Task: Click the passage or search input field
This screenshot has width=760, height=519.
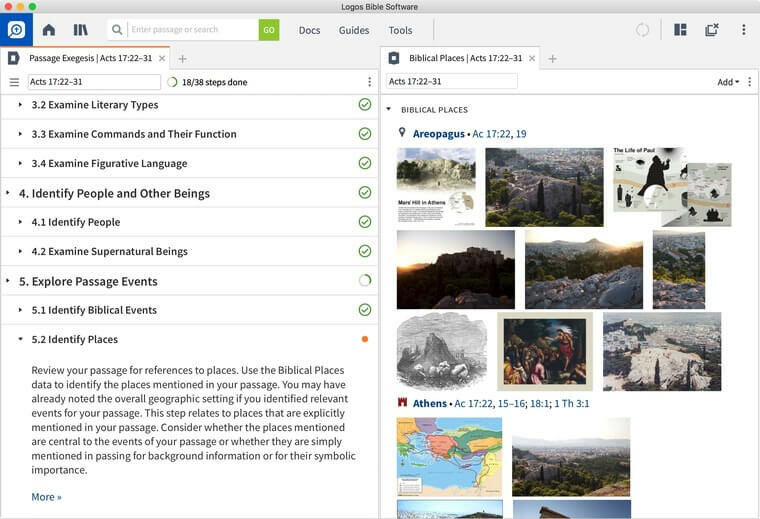Action: pyautogui.click(x=193, y=30)
